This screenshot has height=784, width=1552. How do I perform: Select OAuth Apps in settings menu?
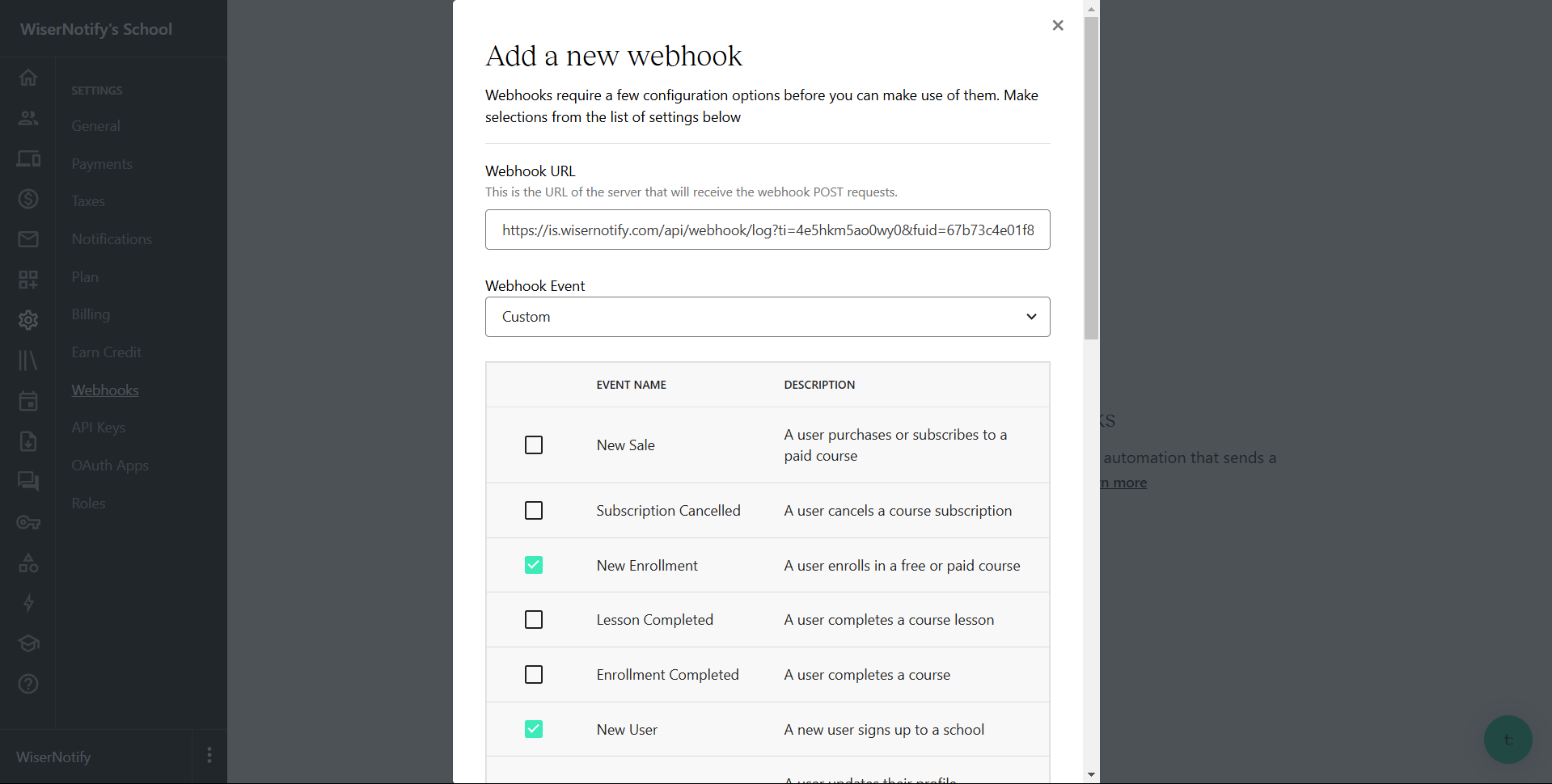point(110,466)
